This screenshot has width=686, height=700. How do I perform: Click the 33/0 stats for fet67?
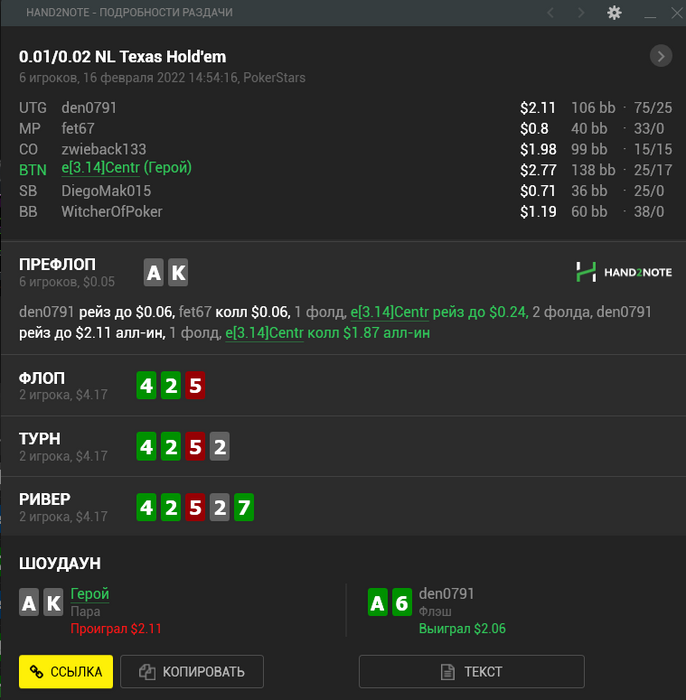pos(649,129)
